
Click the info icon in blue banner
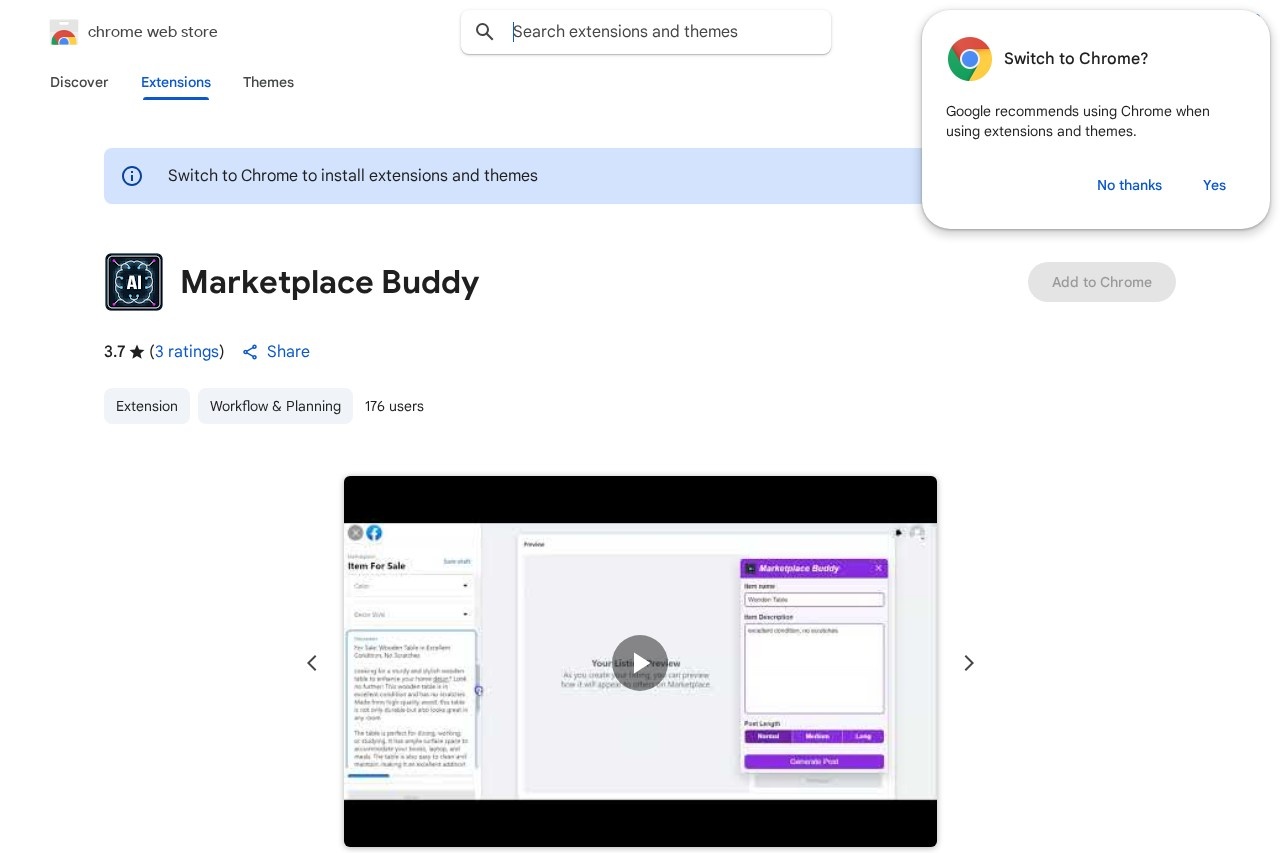pos(132,176)
